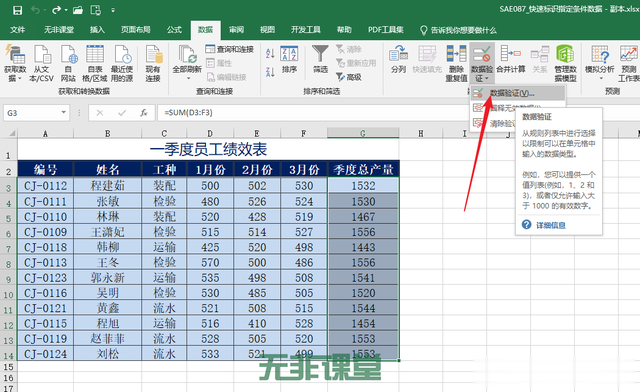
Task: Click the sort descending Z-A icon
Action: coord(270,72)
